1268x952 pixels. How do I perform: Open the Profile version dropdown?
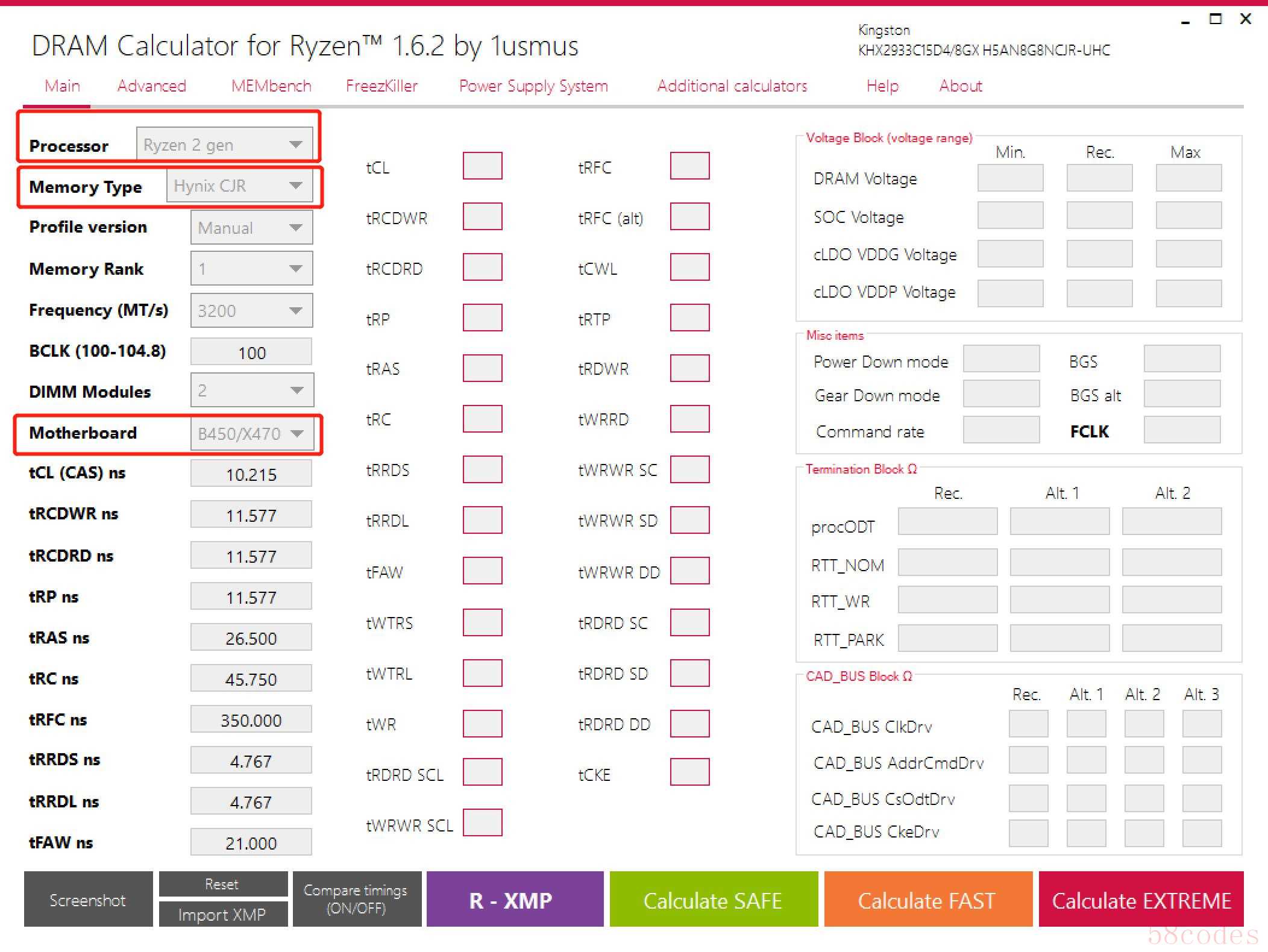click(x=251, y=227)
